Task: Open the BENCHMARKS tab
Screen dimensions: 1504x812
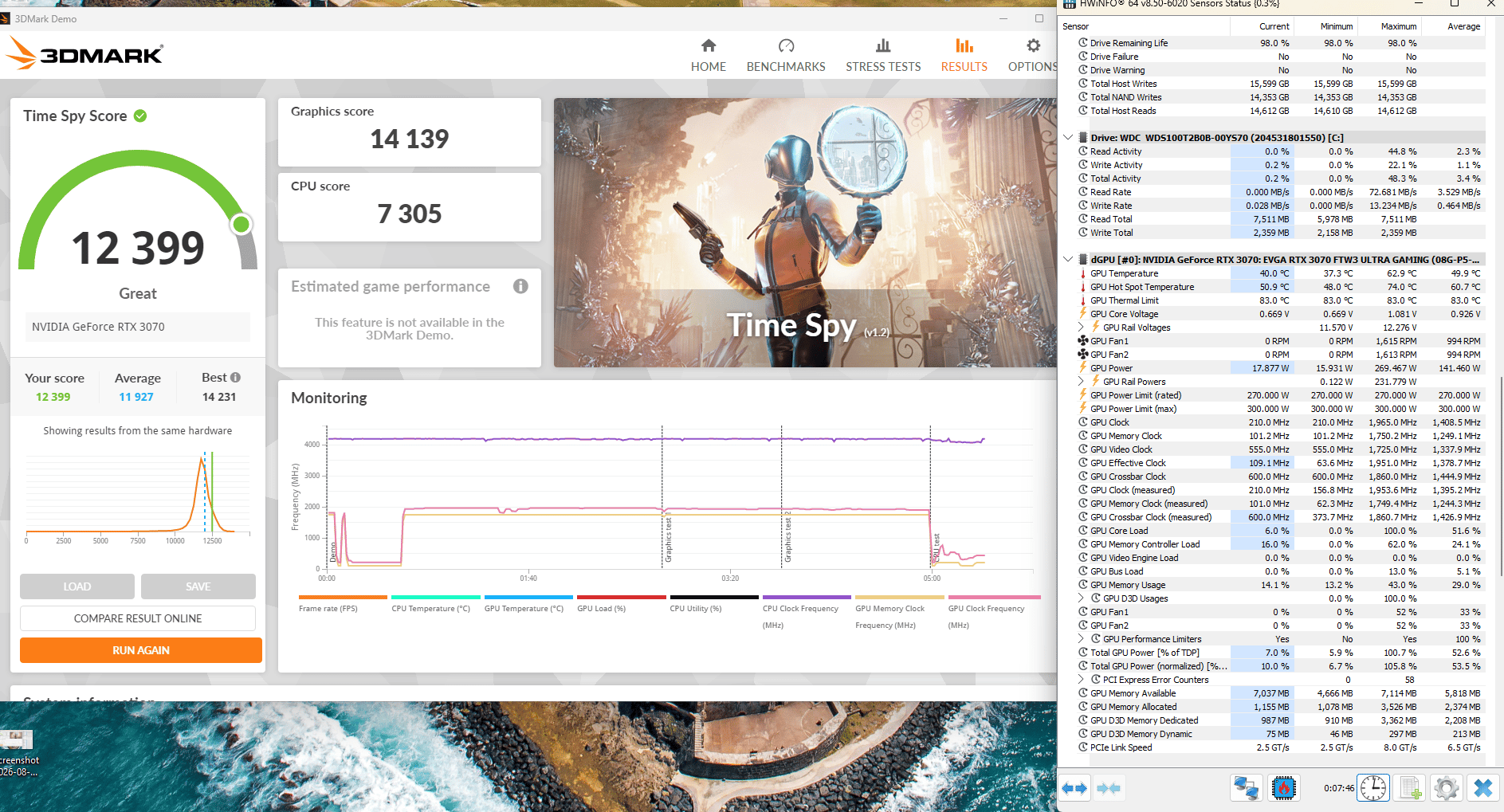Action: tap(786, 56)
